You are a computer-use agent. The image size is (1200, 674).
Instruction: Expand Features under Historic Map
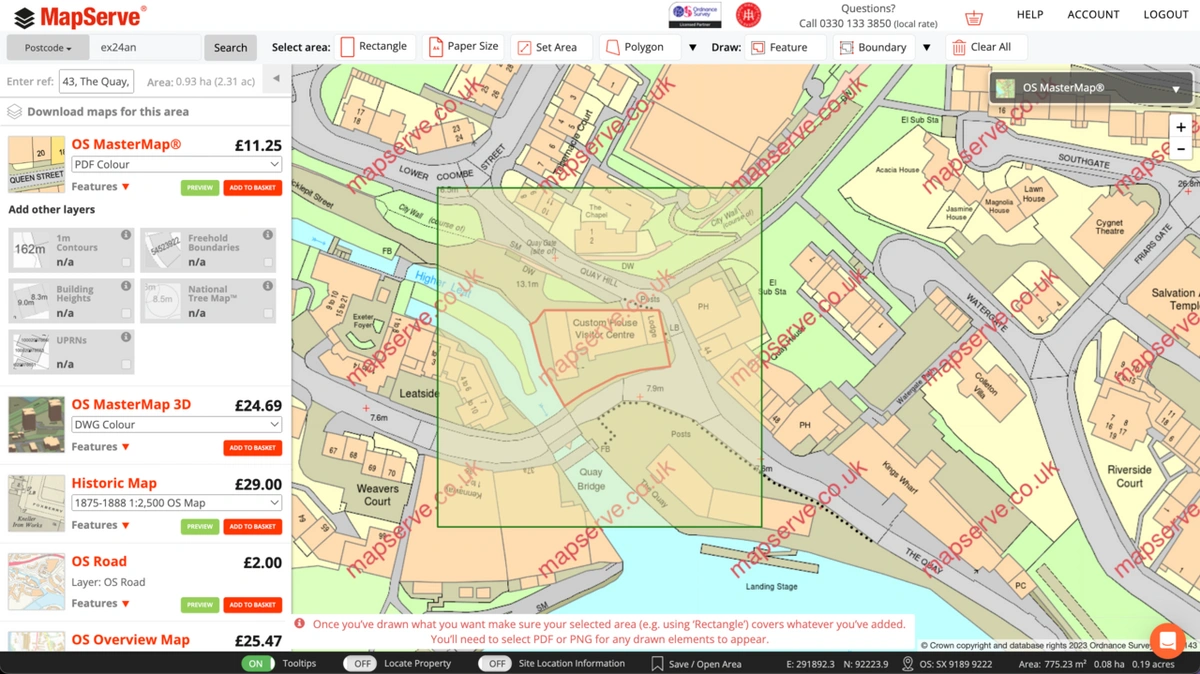101,525
